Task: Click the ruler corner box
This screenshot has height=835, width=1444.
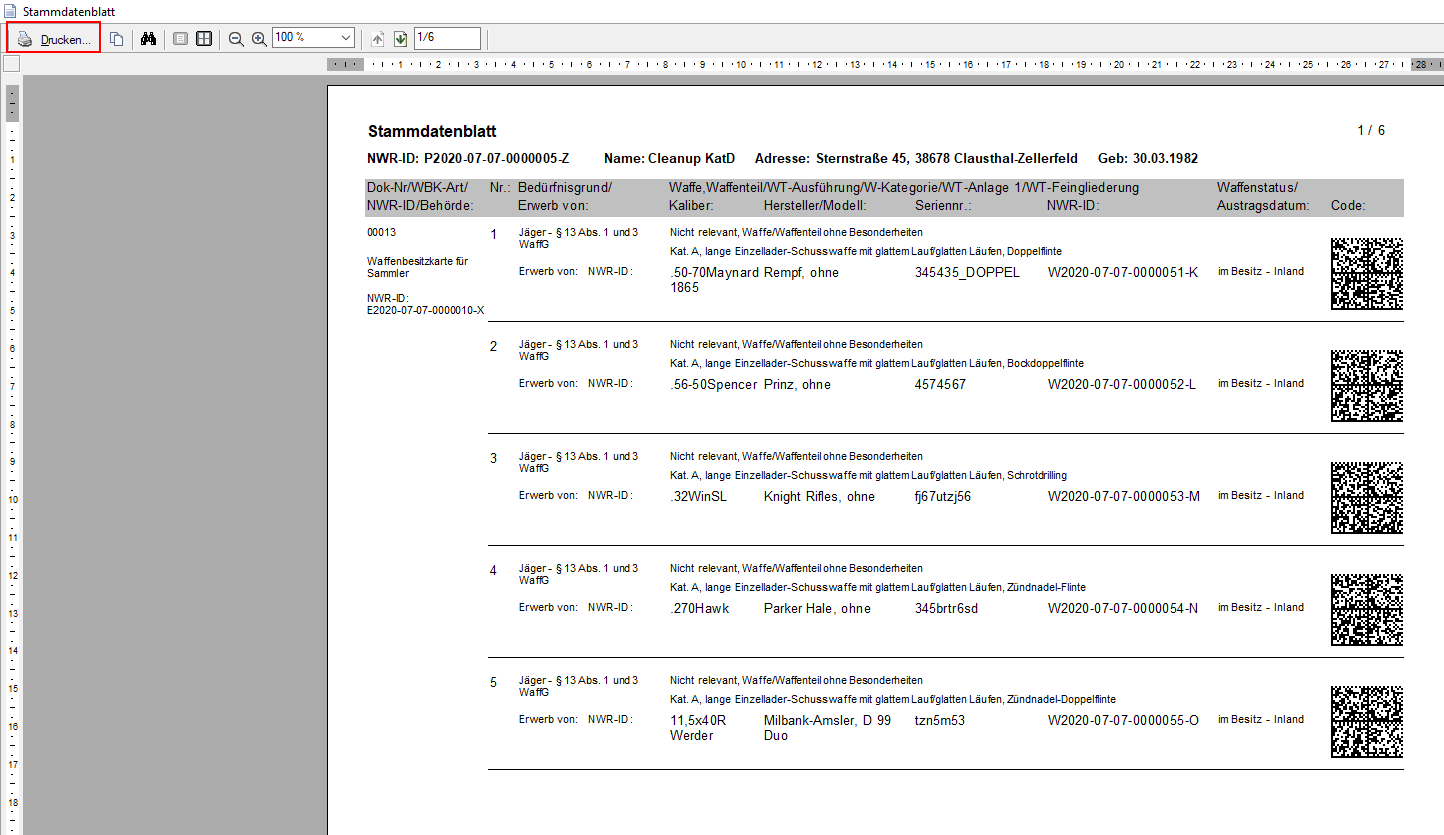Action: click(x=11, y=64)
